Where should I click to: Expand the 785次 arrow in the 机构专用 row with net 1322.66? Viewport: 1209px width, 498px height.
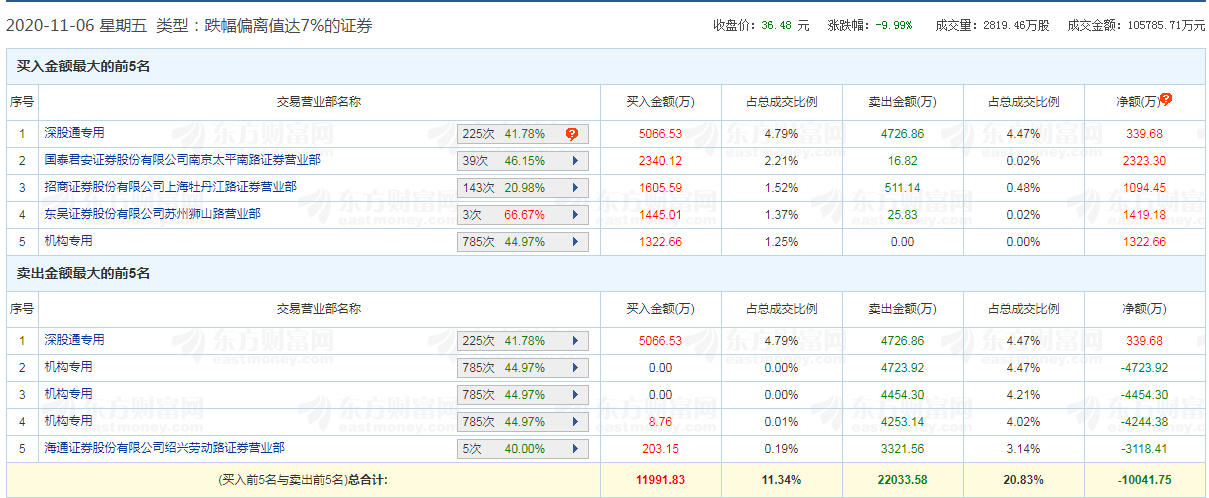575,241
